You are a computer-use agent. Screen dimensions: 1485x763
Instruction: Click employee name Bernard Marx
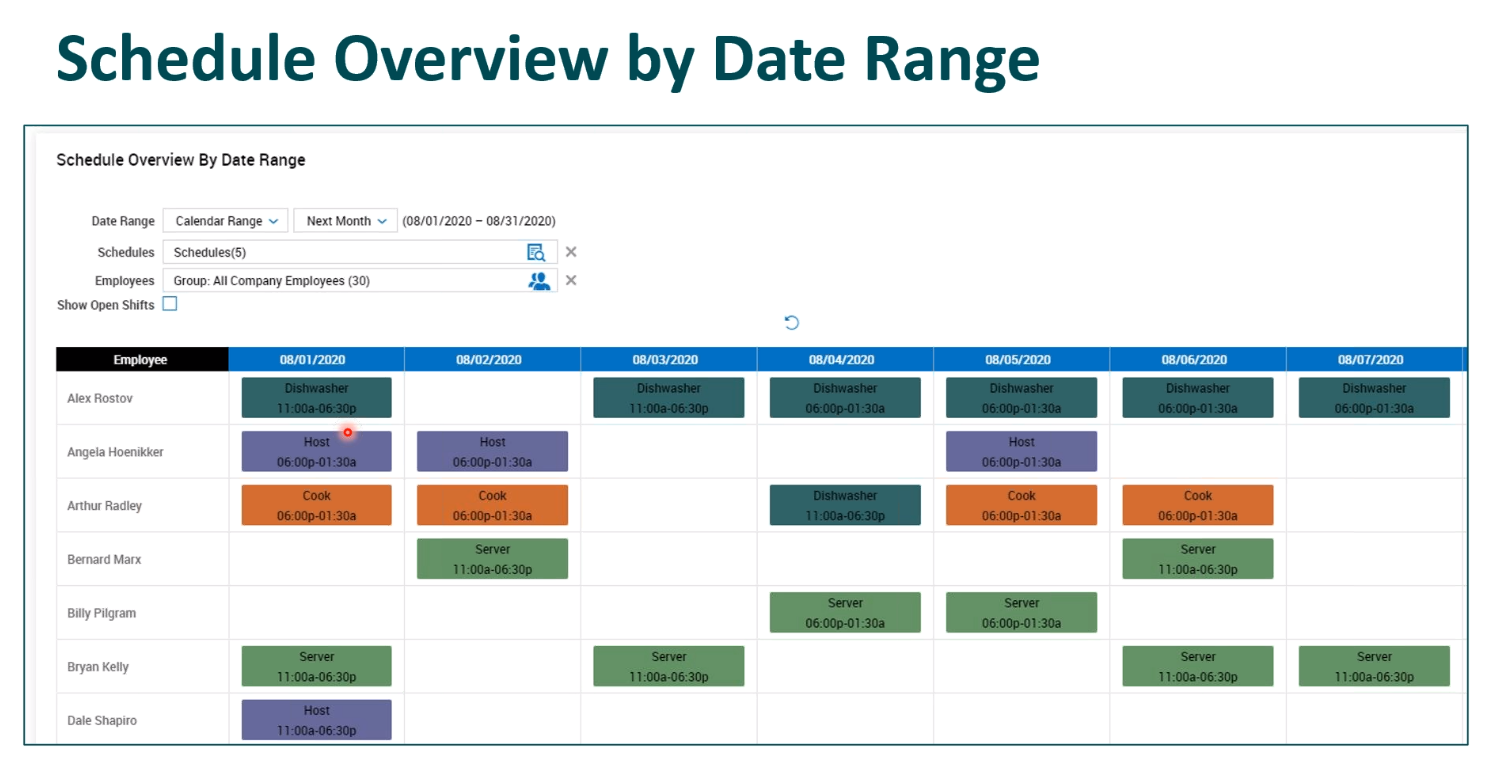click(104, 560)
